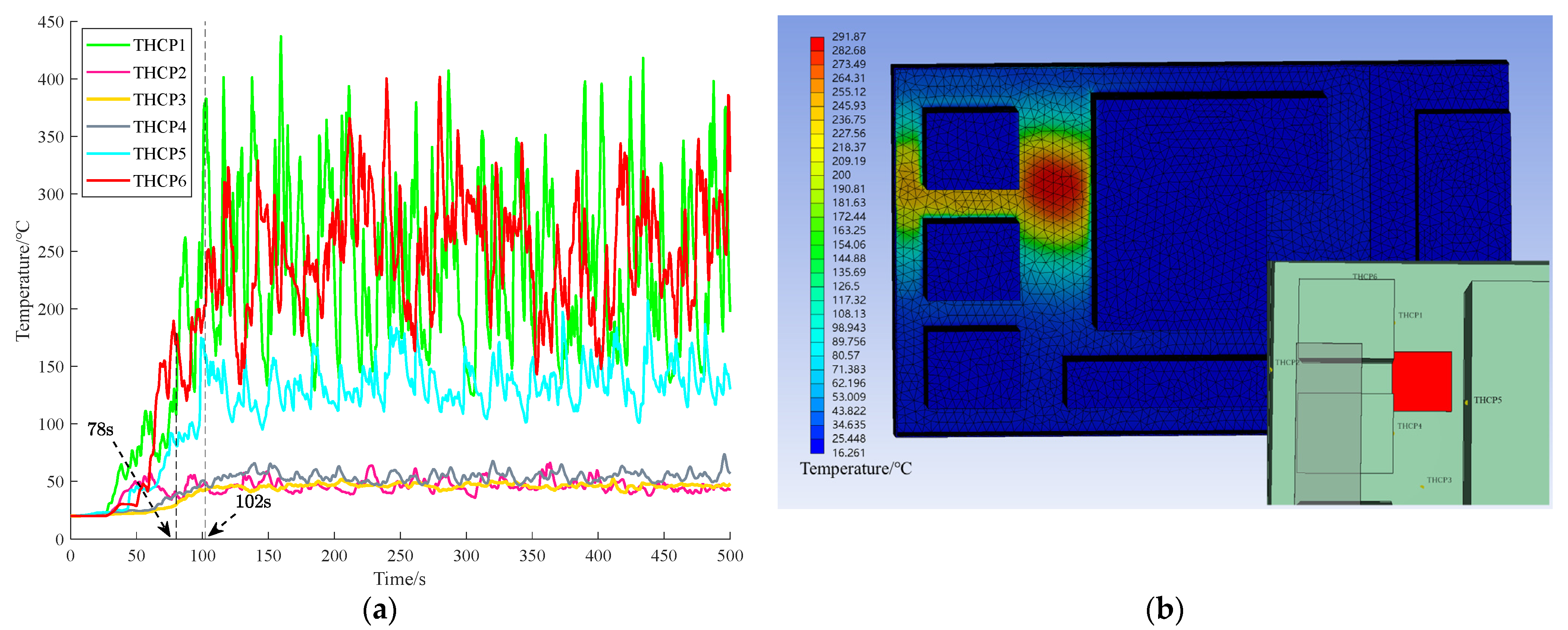Click the THCP5 cyan legend entry
This screenshot has width=1568, height=630.
pos(159,153)
